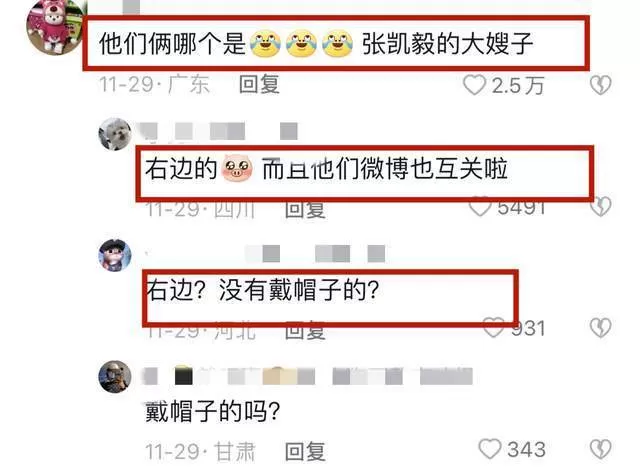The image size is (640, 475).
Task: Select the reply text 右边？没有戴帽子的？
Action: pos(263,291)
